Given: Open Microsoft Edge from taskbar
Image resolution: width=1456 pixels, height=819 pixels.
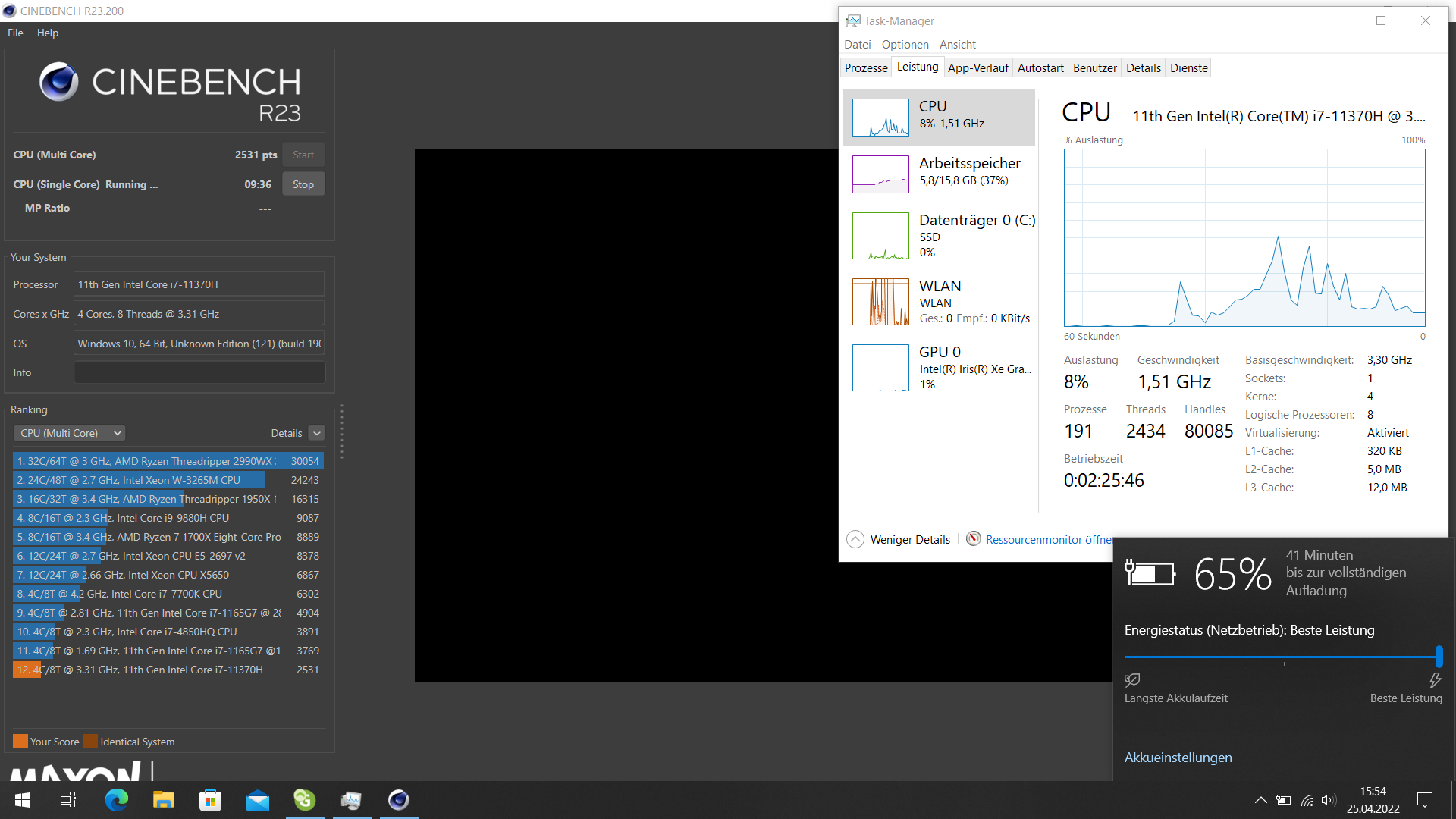Looking at the screenshot, I should click(117, 800).
